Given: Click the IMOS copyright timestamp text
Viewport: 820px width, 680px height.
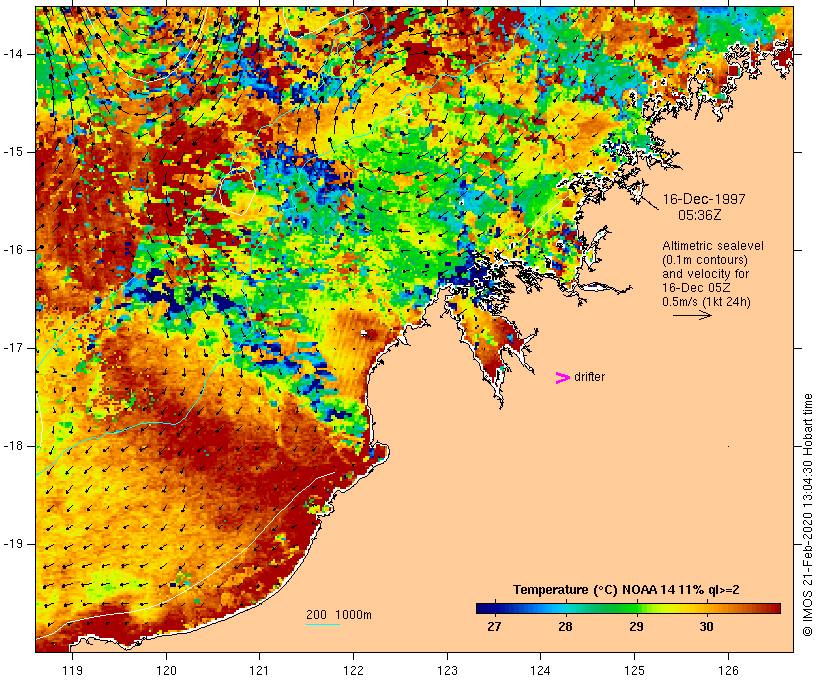Looking at the screenshot, I should [807, 515].
